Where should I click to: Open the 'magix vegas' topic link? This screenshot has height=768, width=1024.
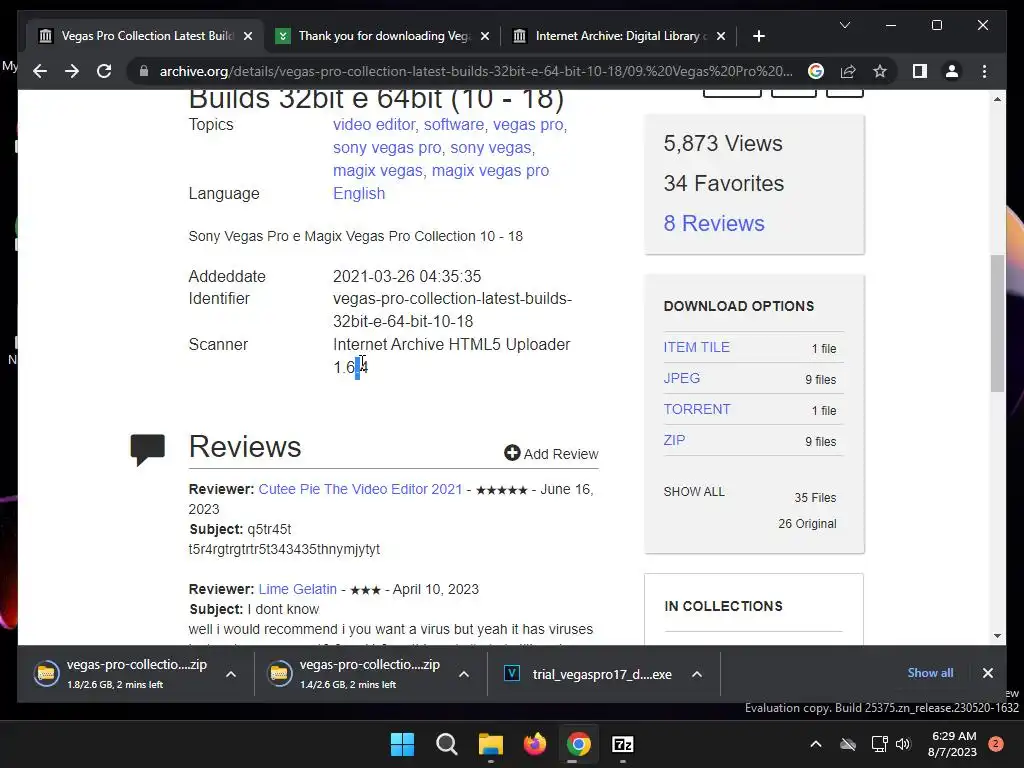(377, 170)
